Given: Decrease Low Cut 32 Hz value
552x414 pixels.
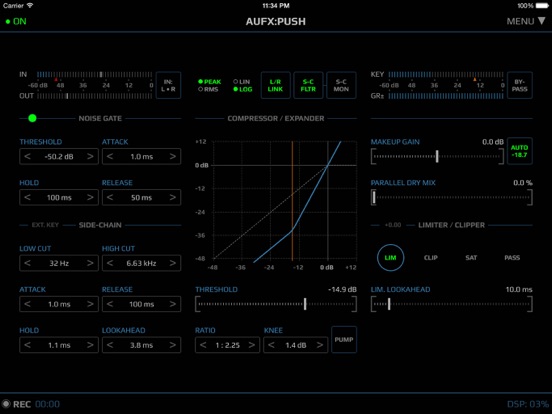Looking at the screenshot, I should coord(27,263).
